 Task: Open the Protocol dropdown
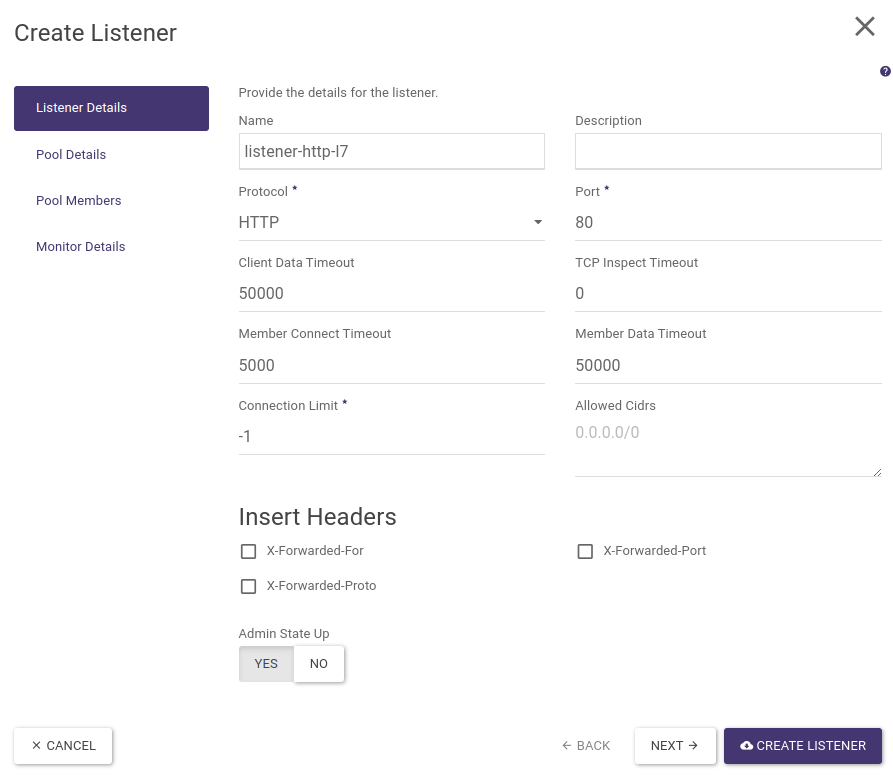pyautogui.click(x=391, y=222)
